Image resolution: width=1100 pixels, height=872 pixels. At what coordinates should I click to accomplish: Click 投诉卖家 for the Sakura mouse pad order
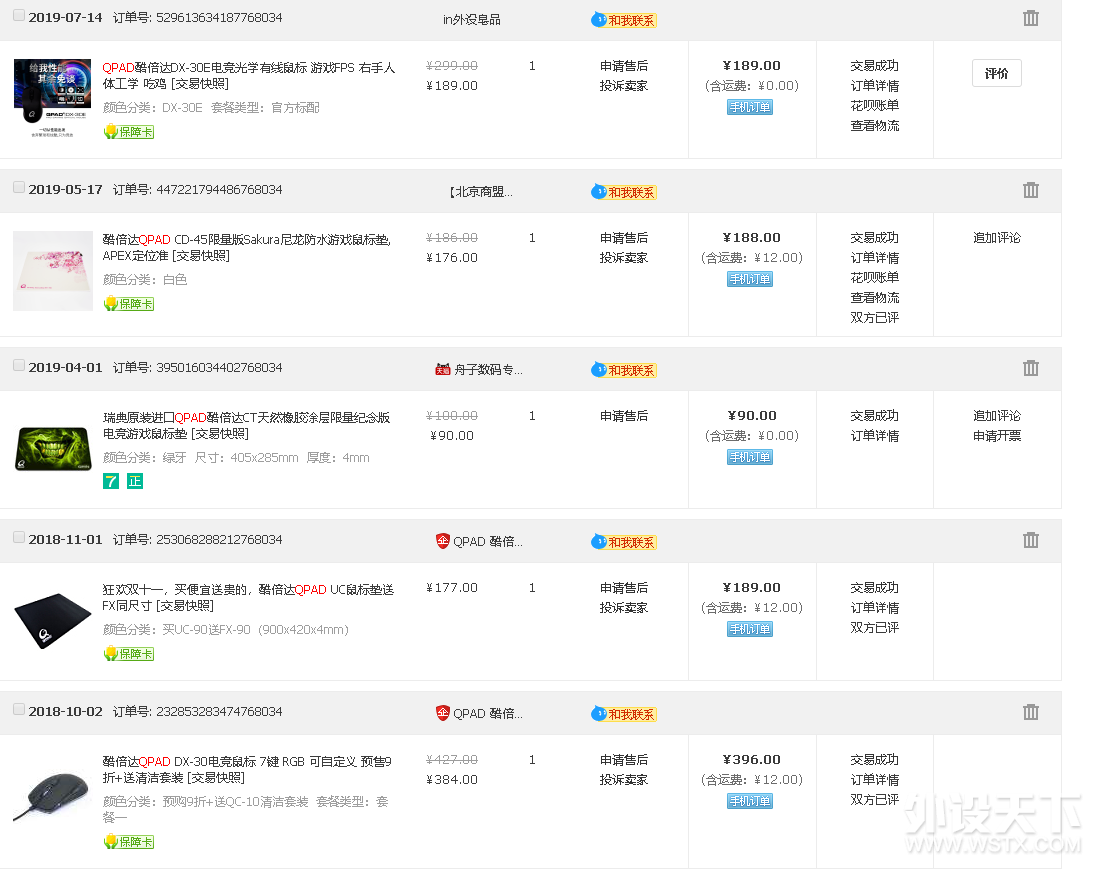tap(624, 258)
